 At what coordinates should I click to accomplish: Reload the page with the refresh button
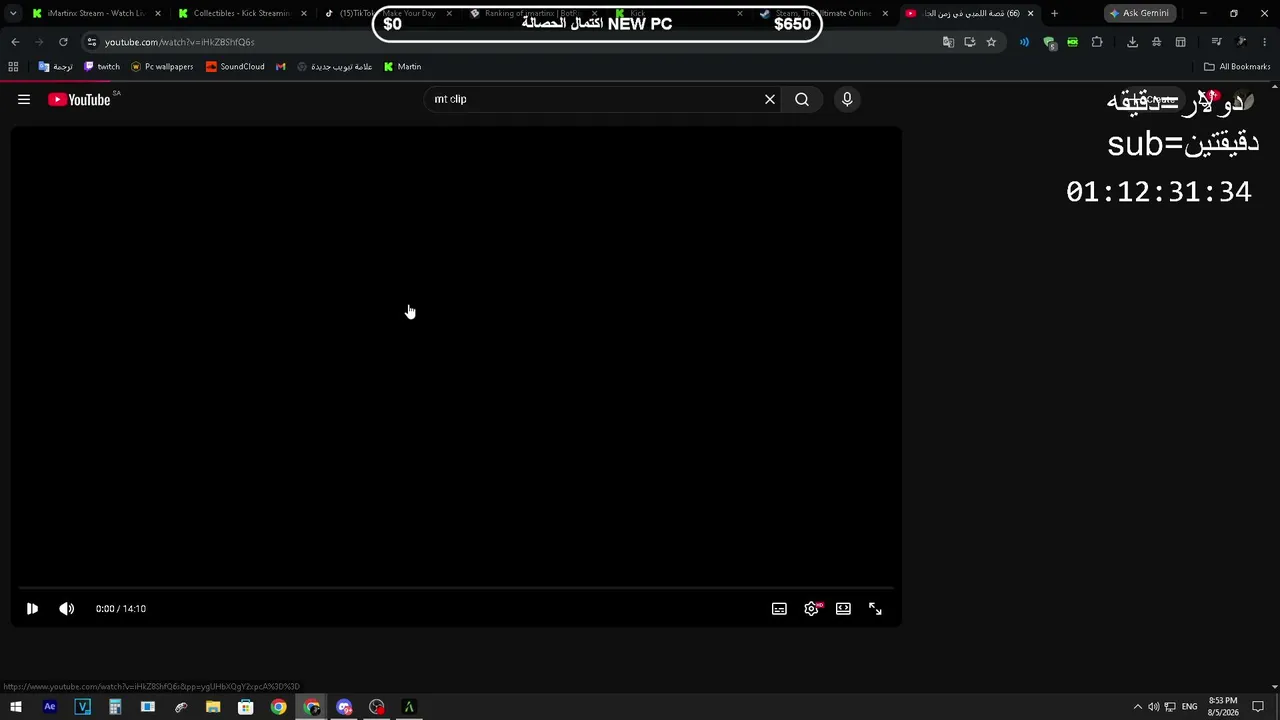[63, 42]
